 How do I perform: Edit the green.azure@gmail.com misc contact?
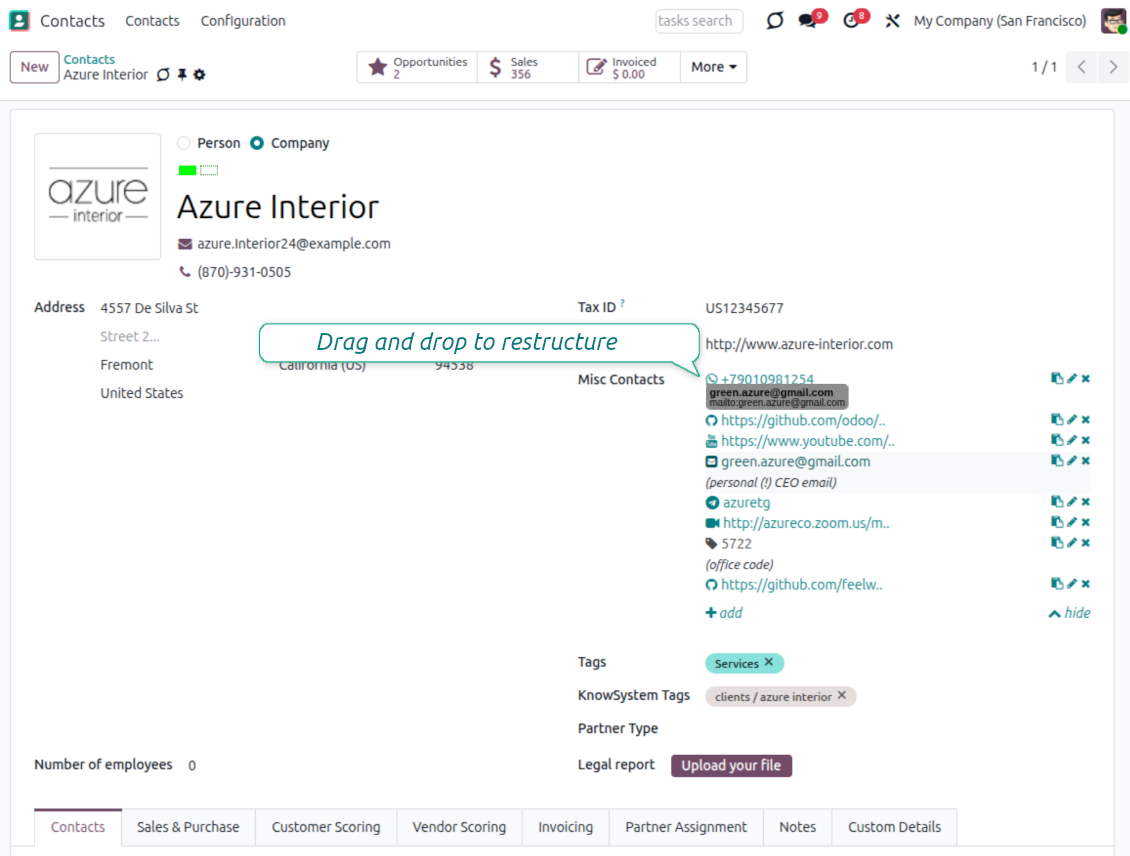point(1071,461)
